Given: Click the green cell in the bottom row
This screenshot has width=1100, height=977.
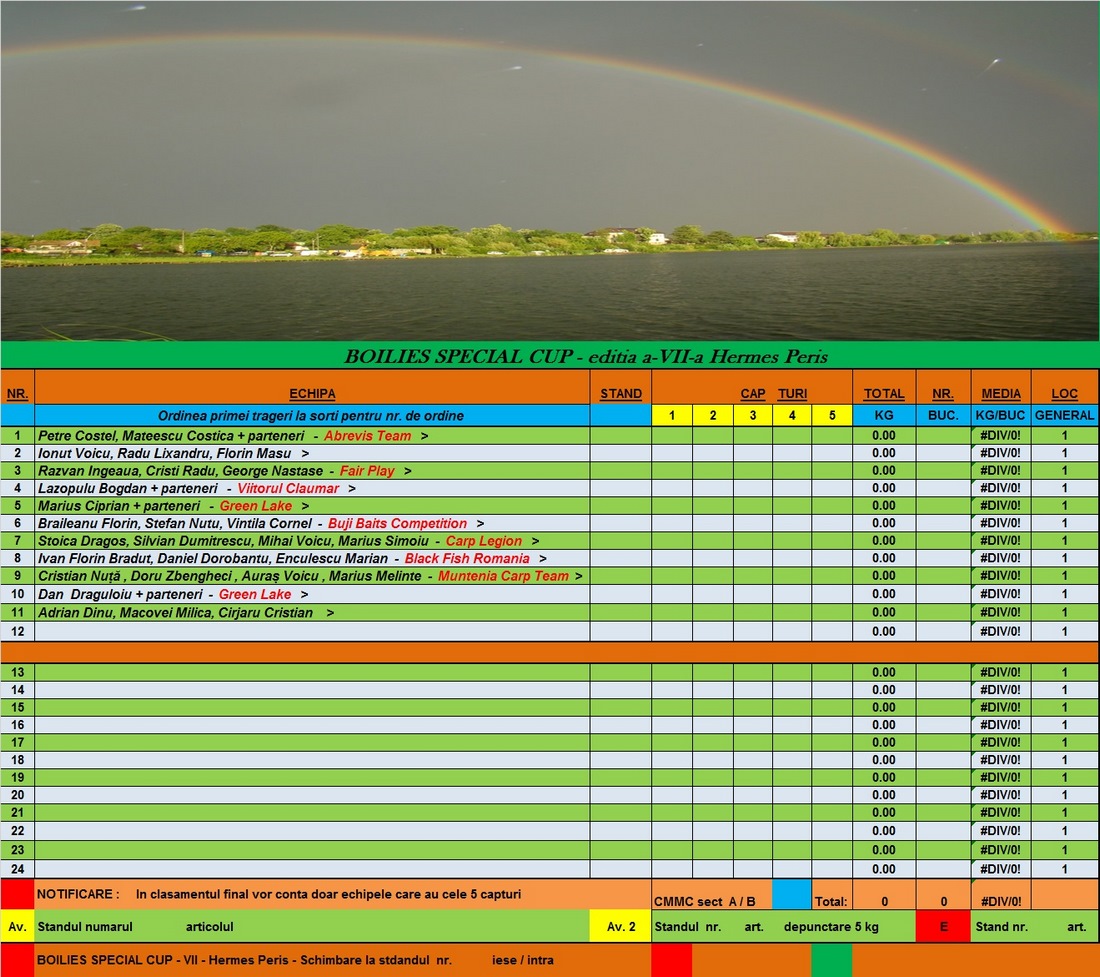Looking at the screenshot, I should [x=830, y=960].
